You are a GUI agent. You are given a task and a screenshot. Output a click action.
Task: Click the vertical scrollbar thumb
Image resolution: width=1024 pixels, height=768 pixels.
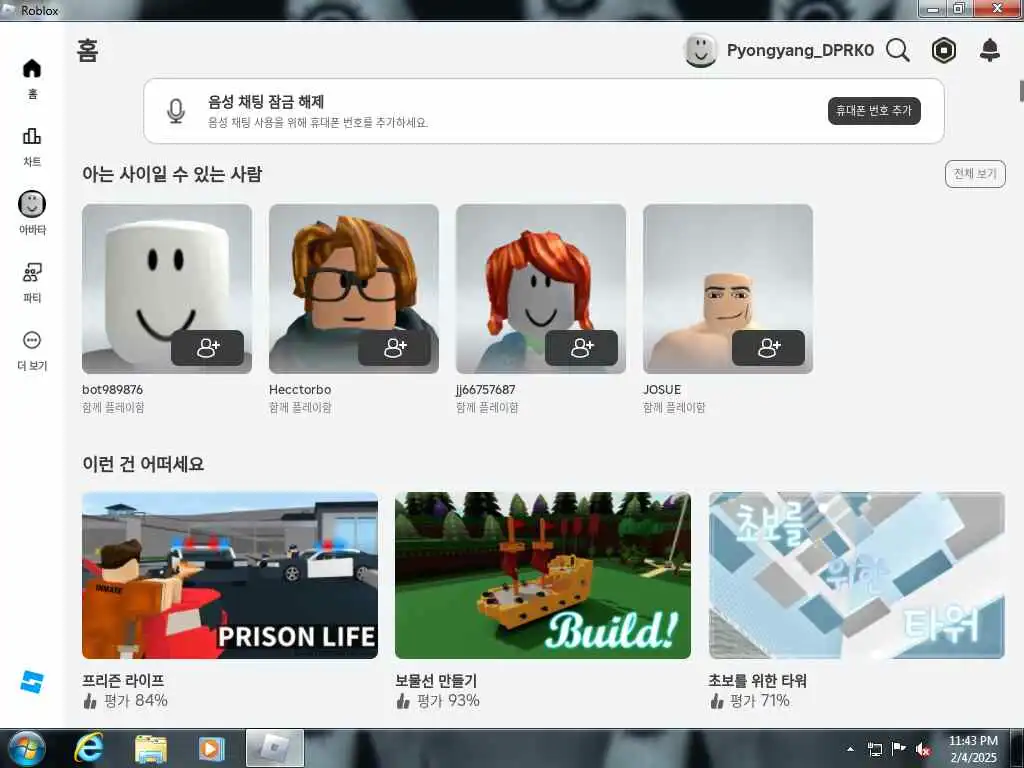pos(1021,90)
